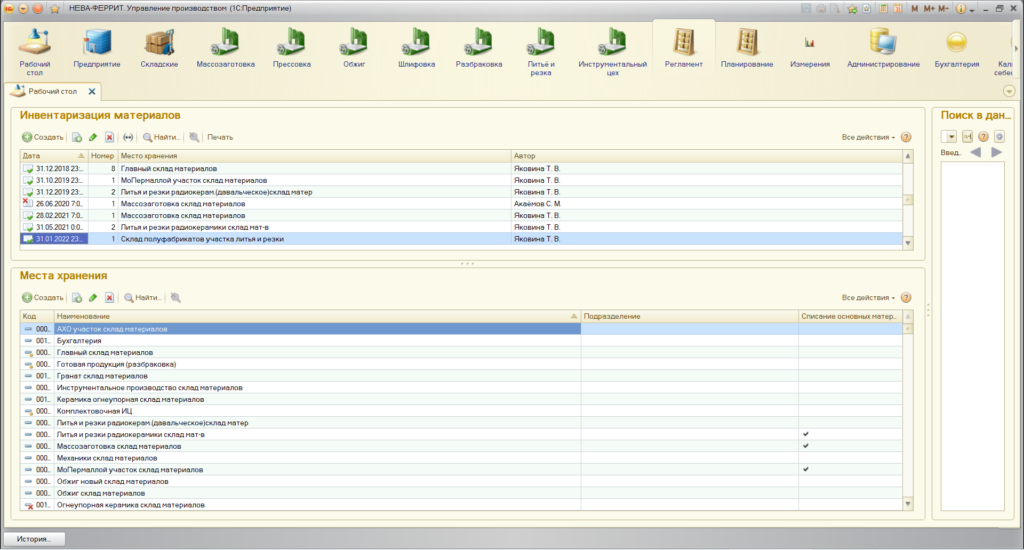Click help icon in Инвентаризация материалов panel

(906, 137)
